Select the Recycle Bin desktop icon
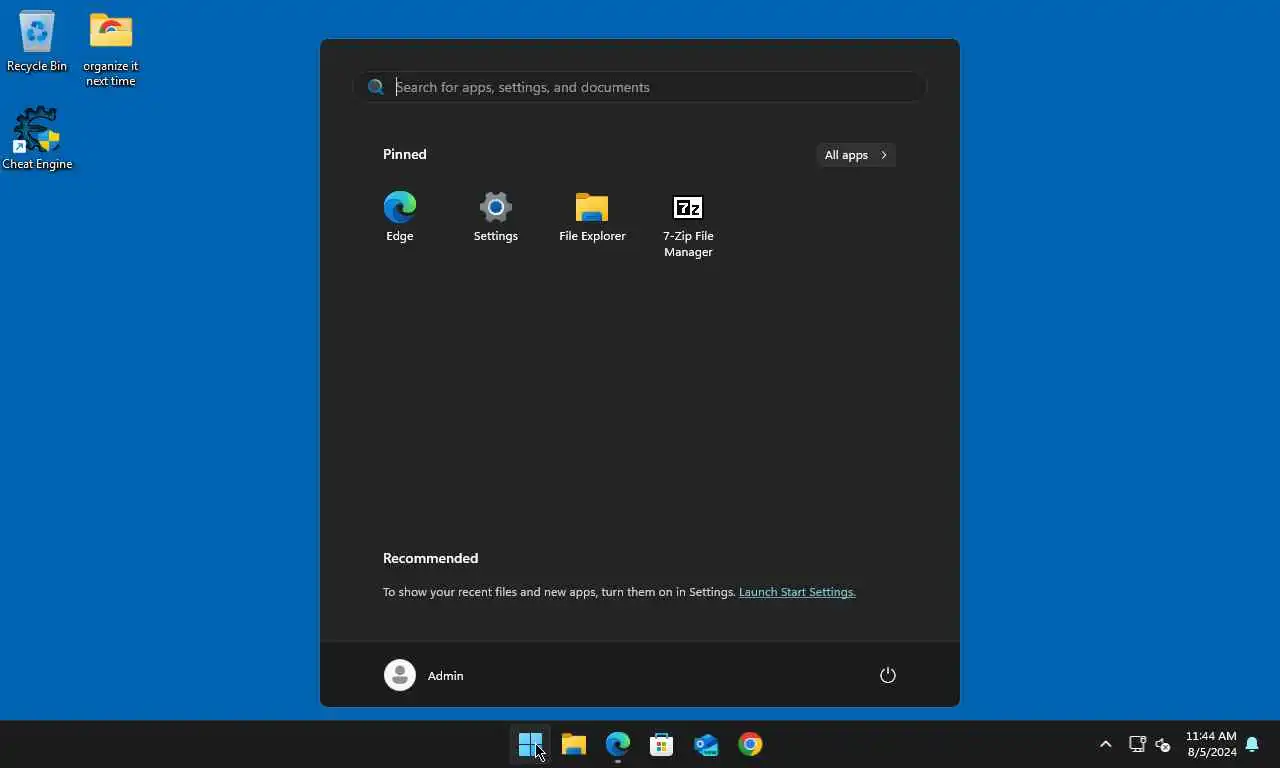Image resolution: width=1280 pixels, height=768 pixels. point(37,41)
